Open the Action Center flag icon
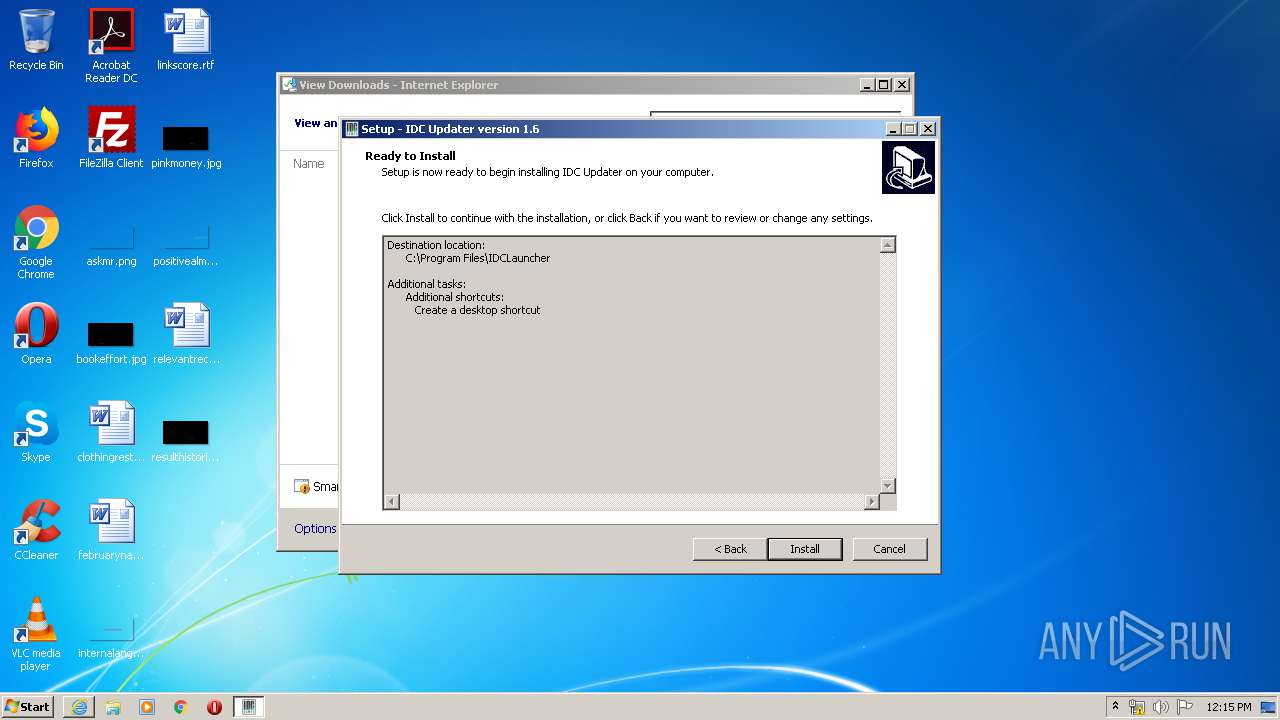Screen dimensions: 1280x720 pos(1185,707)
